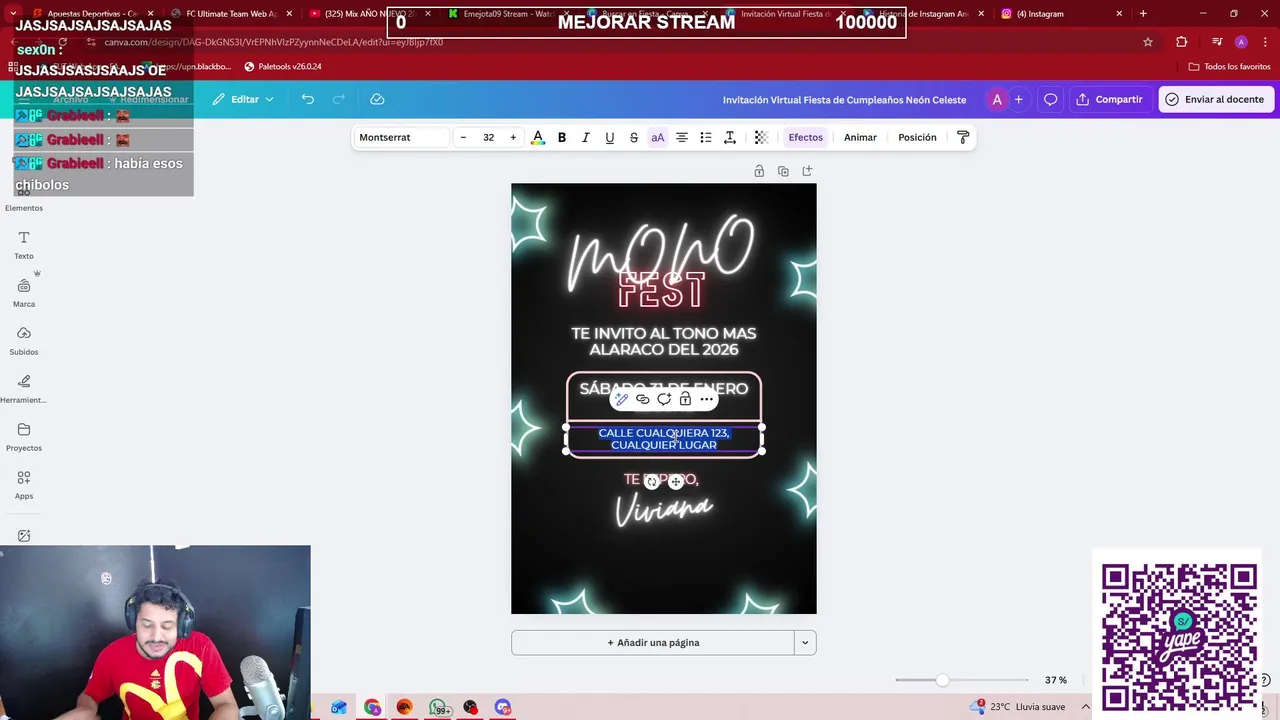Open the Apps sidebar panel
Viewport: 1280px width, 720px height.
pos(24,485)
